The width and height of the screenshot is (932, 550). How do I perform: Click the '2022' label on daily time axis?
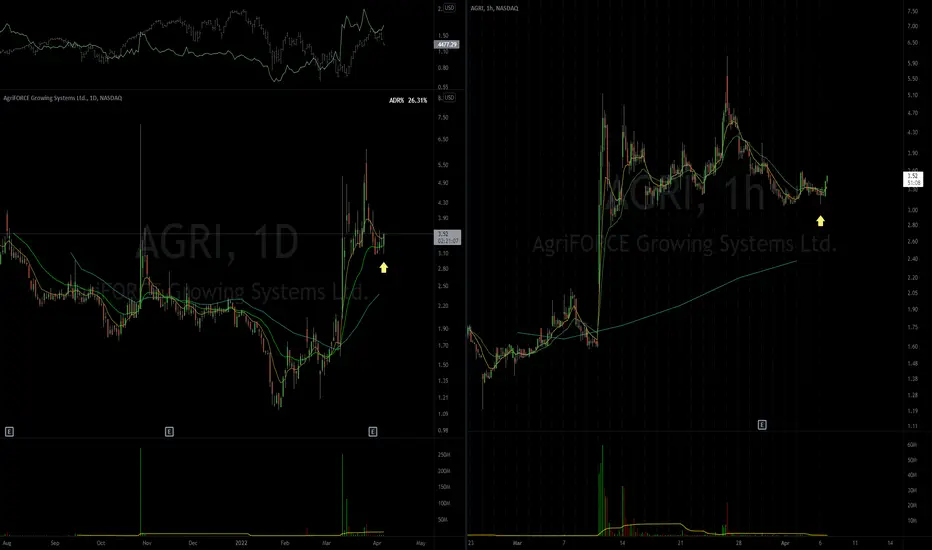(x=241, y=543)
